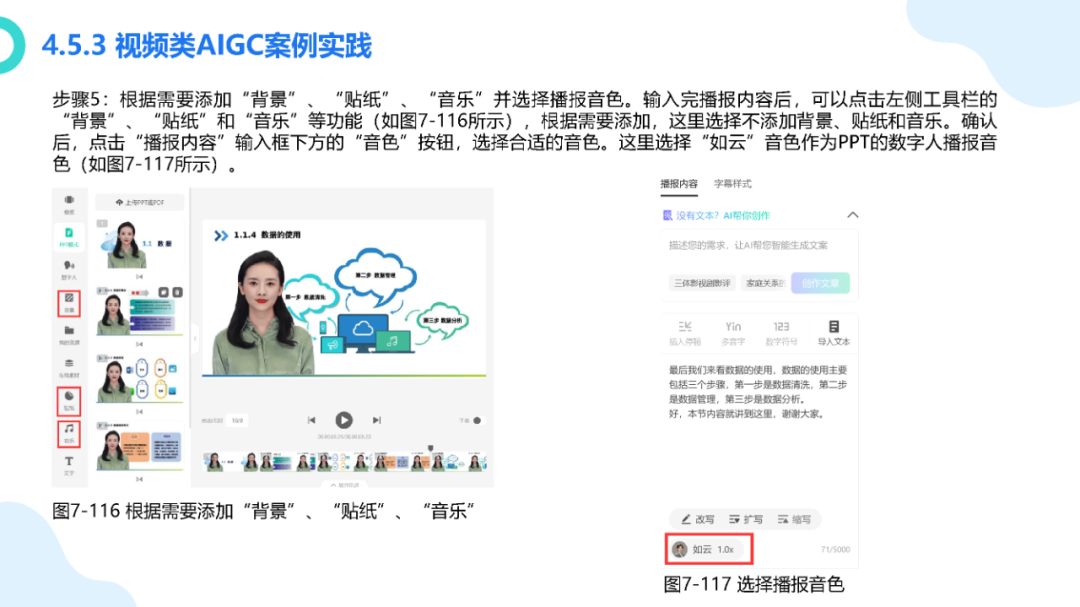Open the 在线素材 online materials icon
The image size is (1080, 607).
pos(69,368)
